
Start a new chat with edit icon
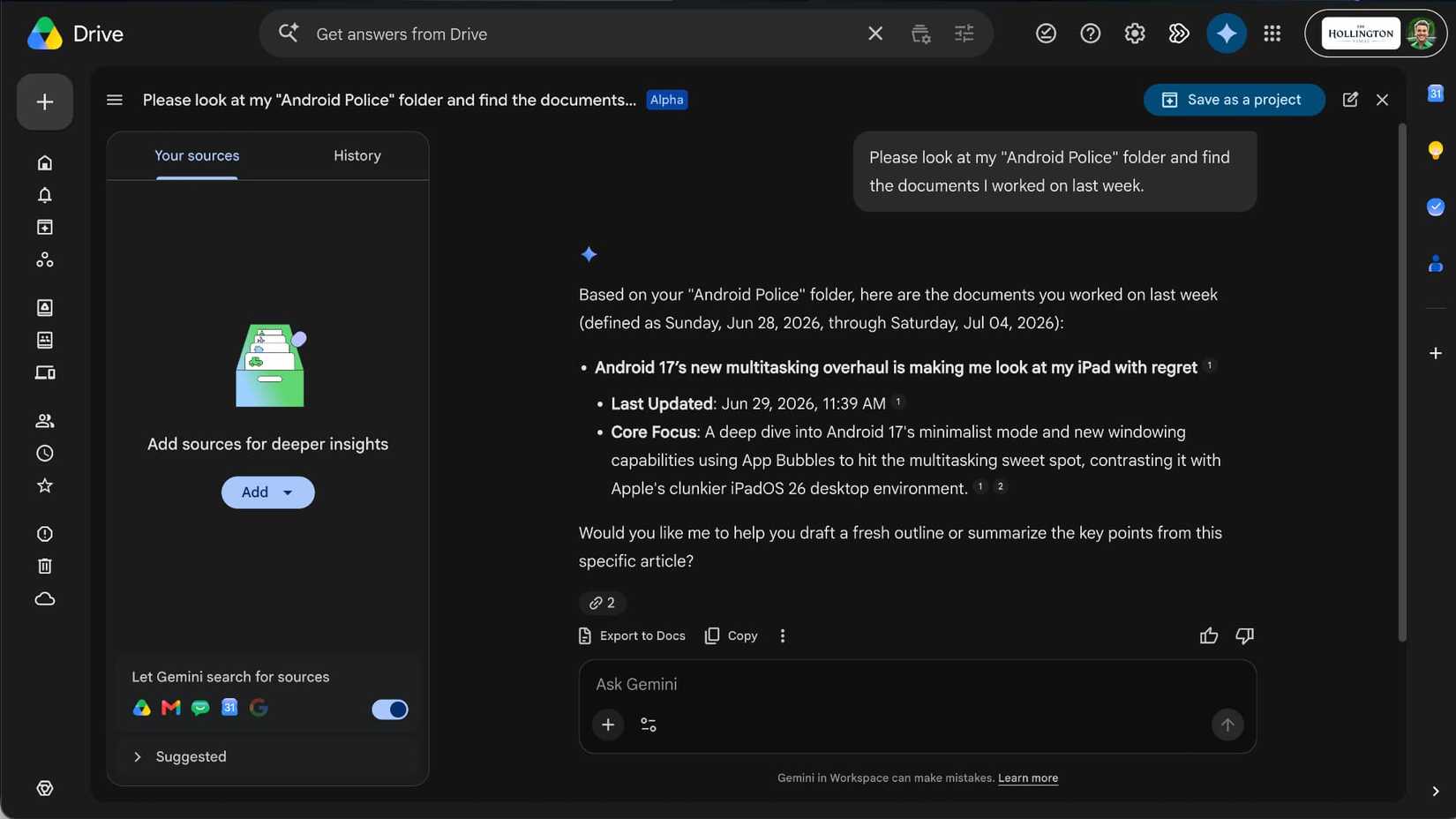[x=1350, y=100]
